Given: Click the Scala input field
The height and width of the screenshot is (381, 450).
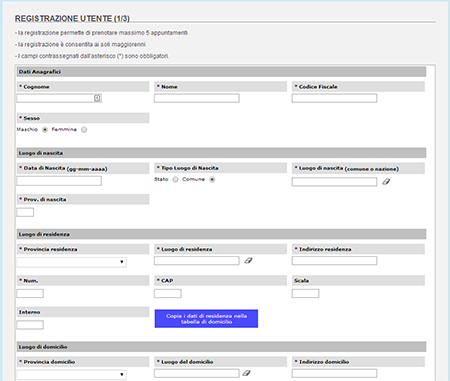Looking at the screenshot, I should click(x=305, y=293).
